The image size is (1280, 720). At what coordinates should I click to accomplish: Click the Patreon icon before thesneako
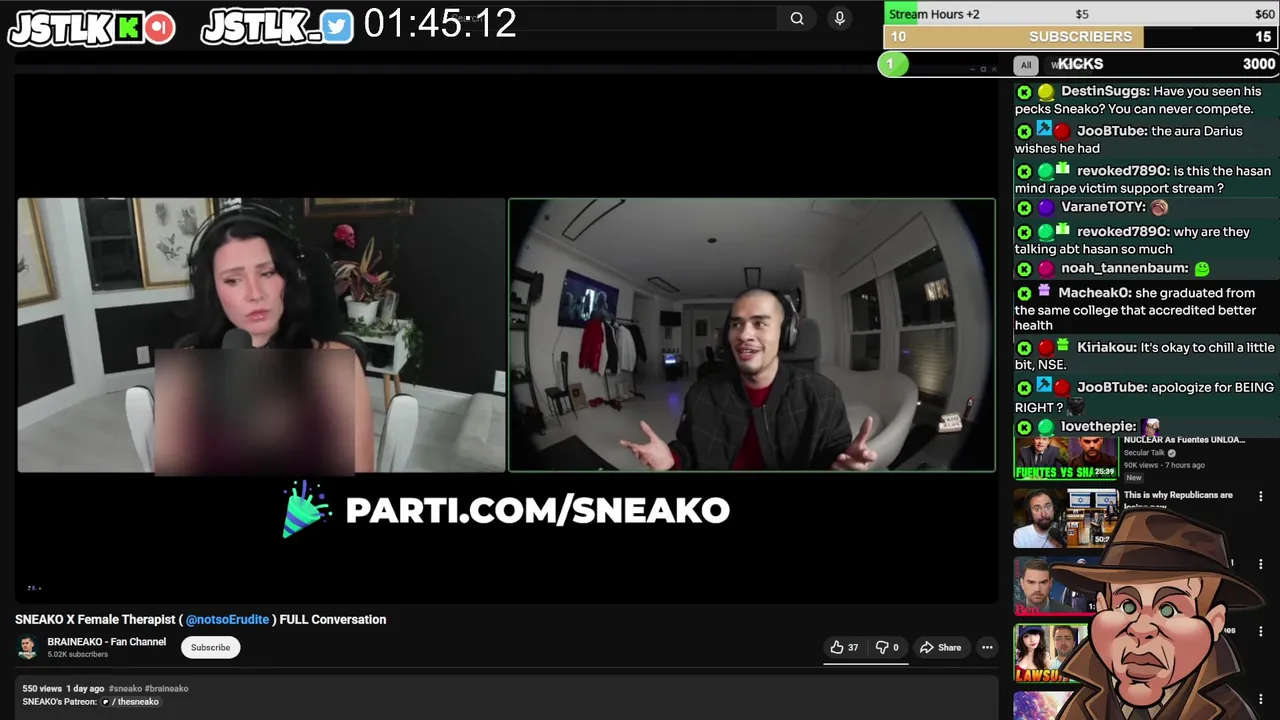(x=106, y=702)
